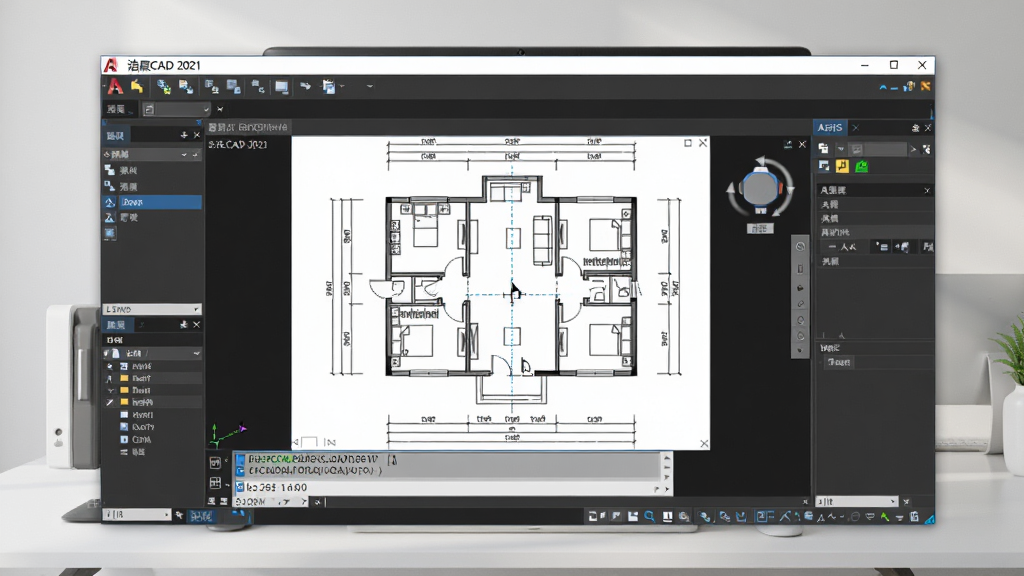
Task: Open the combo box in second toolbar row
Action: point(176,109)
